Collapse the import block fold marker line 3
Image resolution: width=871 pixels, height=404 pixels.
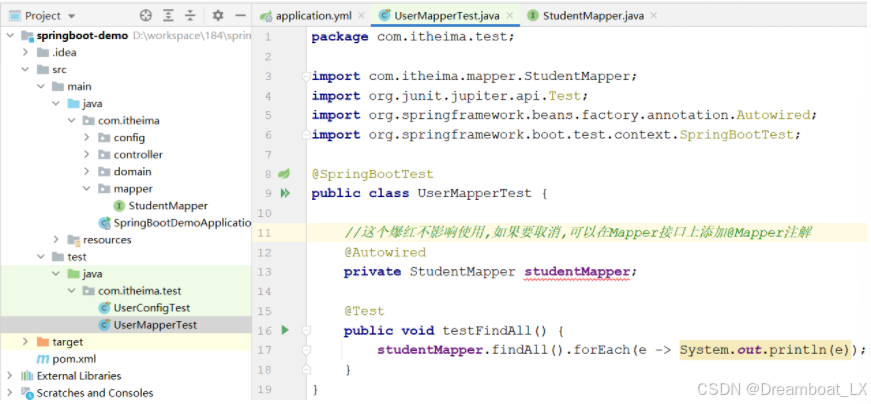point(306,76)
